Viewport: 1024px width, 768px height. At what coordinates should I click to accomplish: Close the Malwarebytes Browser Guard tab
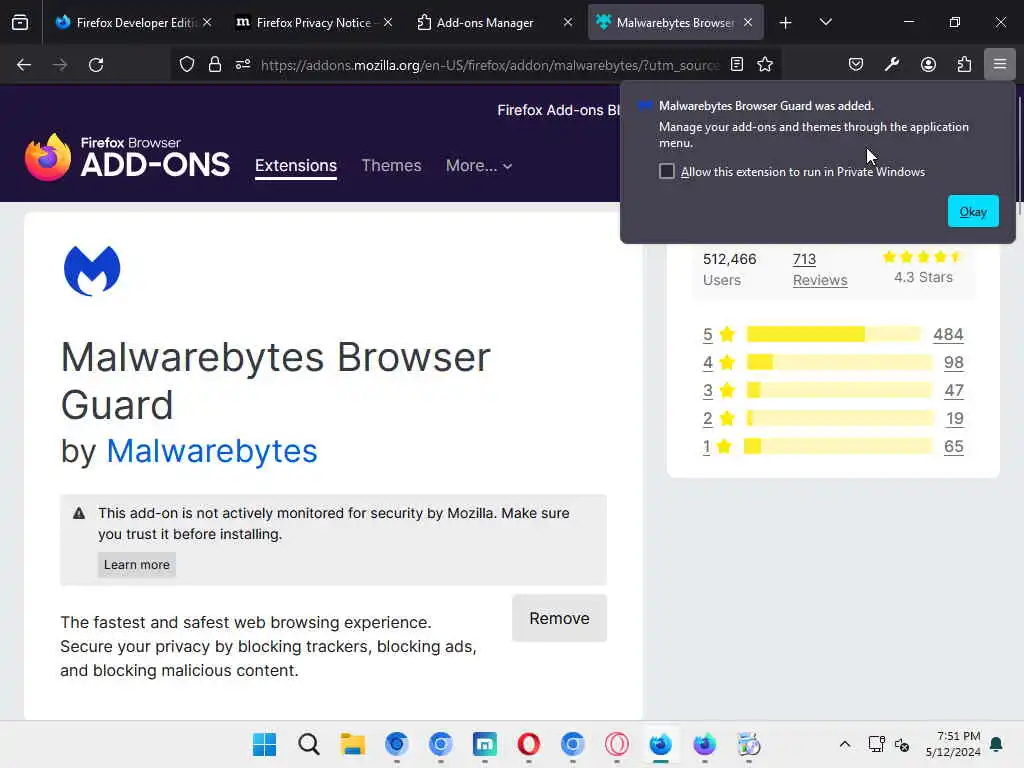coord(748,22)
